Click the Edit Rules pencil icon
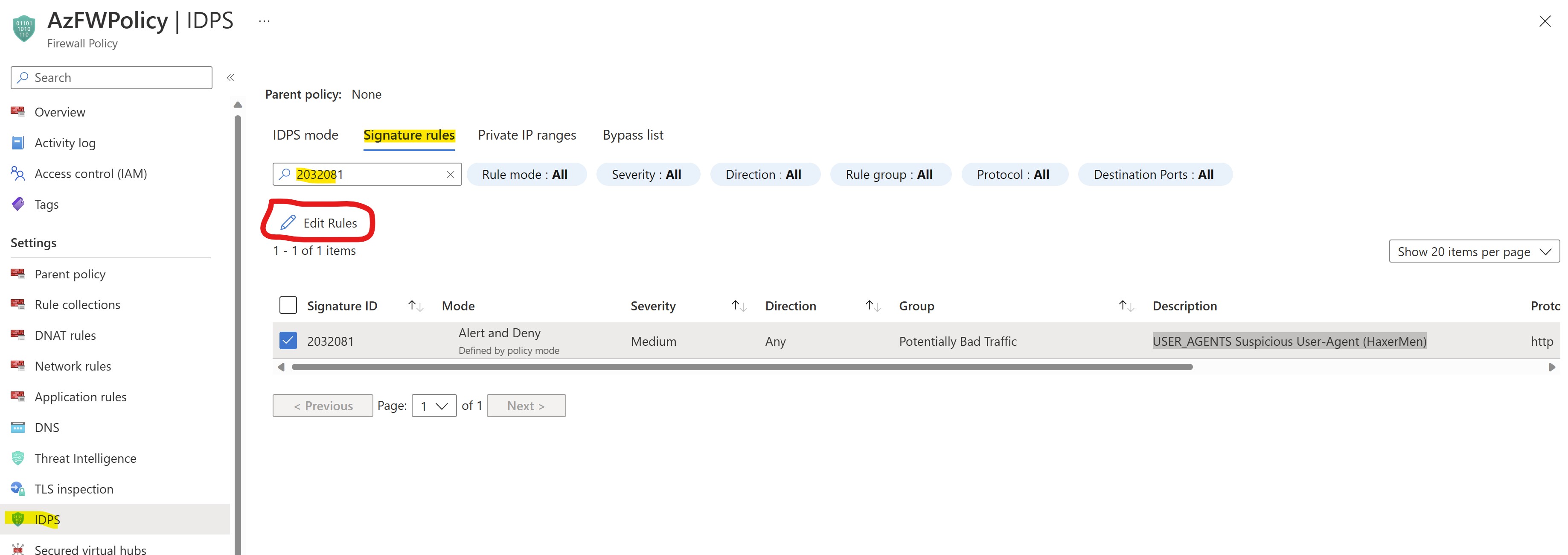Image resolution: width=1568 pixels, height=555 pixels. pos(288,223)
